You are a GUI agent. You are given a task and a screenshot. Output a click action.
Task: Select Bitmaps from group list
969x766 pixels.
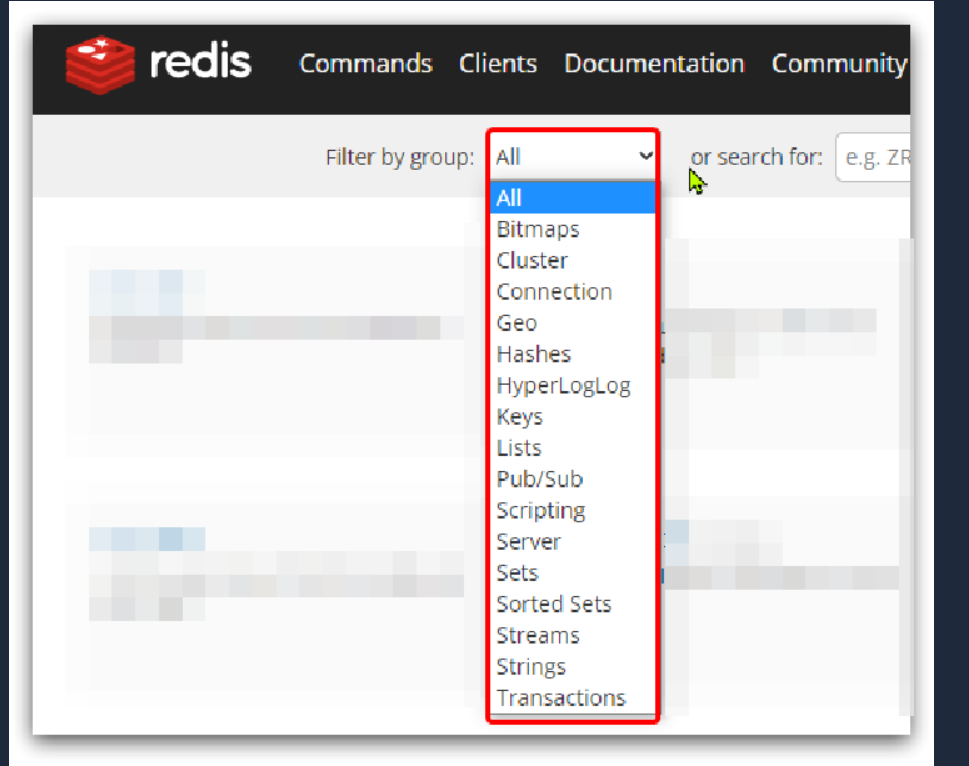(x=573, y=229)
